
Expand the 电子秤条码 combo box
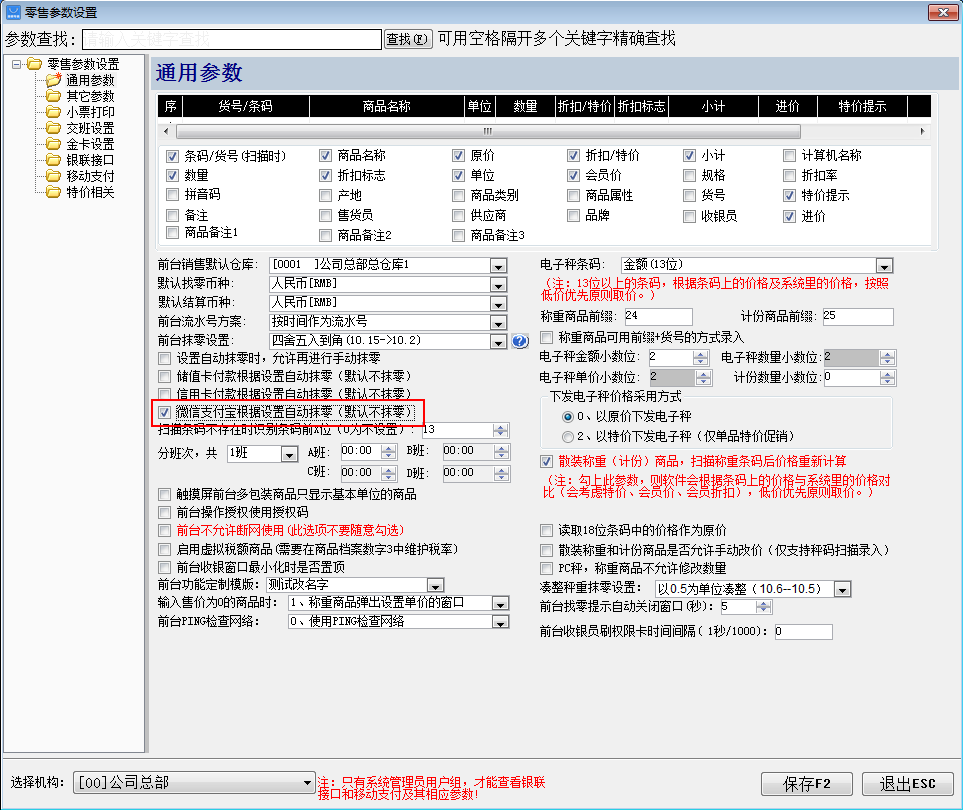pos(884,265)
